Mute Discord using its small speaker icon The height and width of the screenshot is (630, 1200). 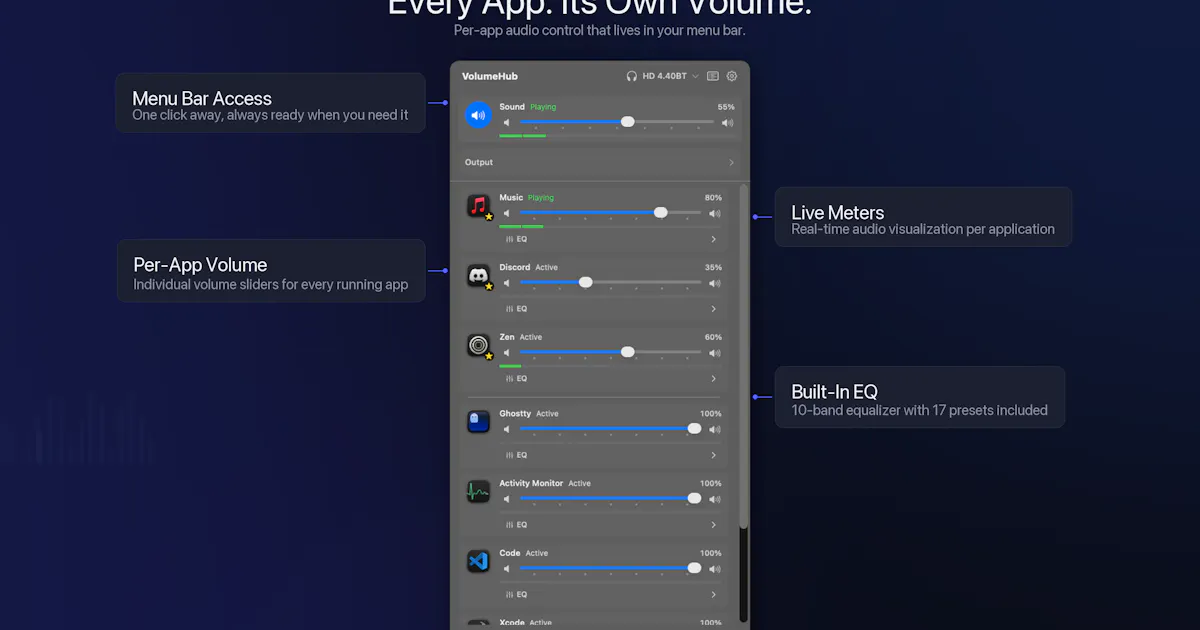[507, 283]
